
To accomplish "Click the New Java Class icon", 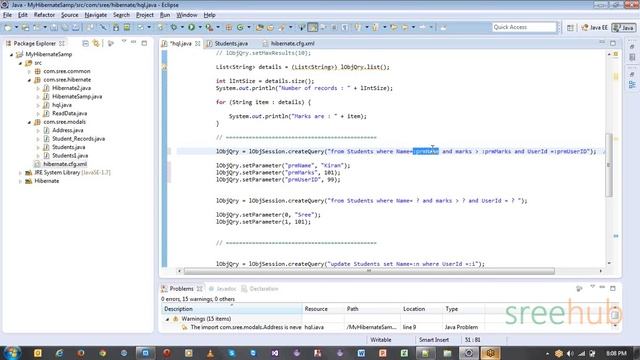I will click(240, 27).
